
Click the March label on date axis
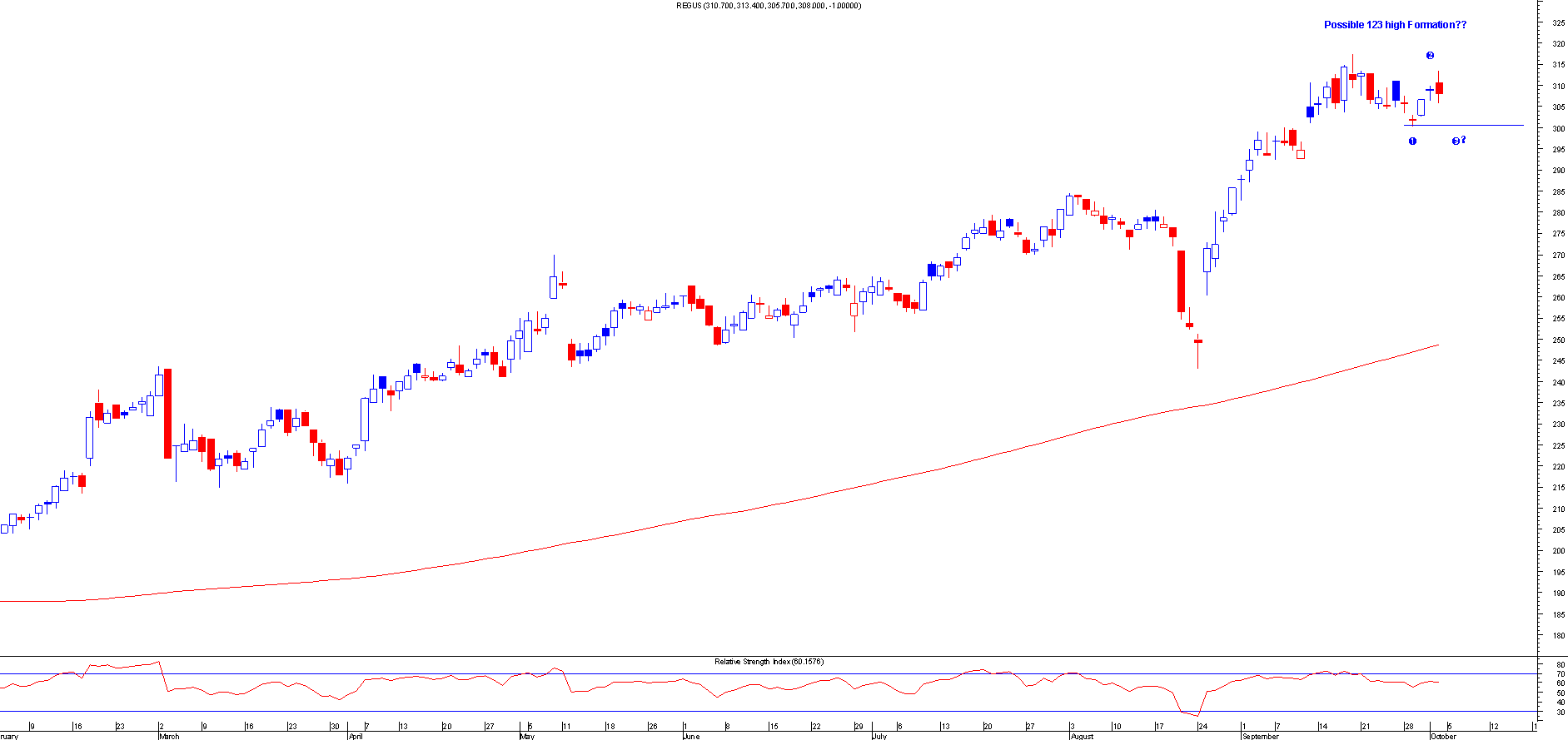[x=169, y=736]
